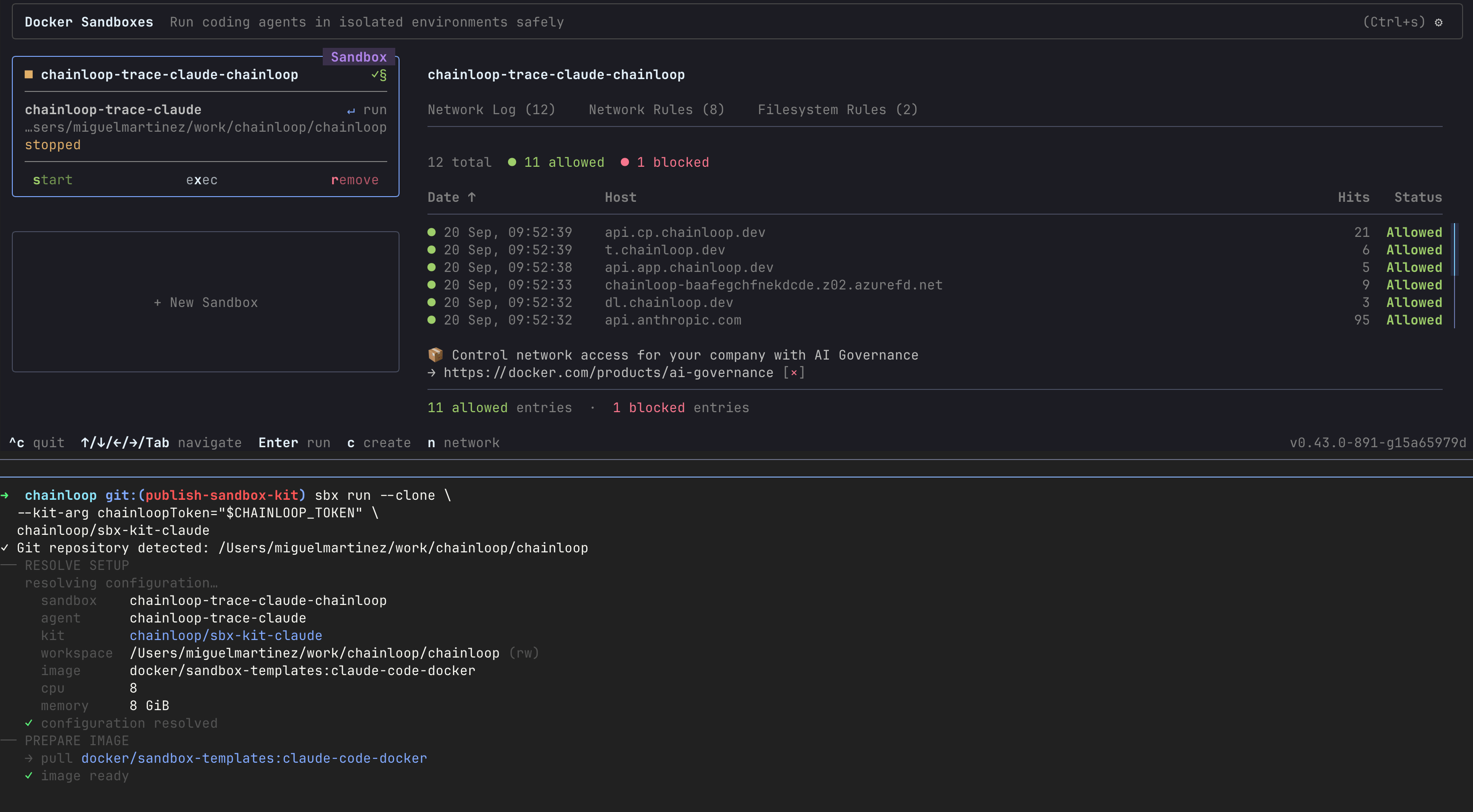Screen dimensions: 1473x812
Task: Click the network log scrollbar
Action: [x=1455, y=275]
